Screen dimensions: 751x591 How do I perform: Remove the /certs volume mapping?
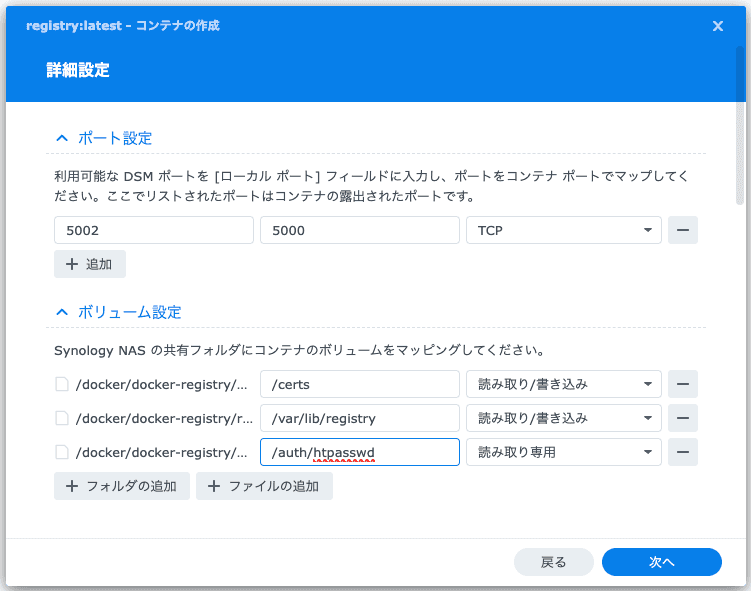point(683,384)
